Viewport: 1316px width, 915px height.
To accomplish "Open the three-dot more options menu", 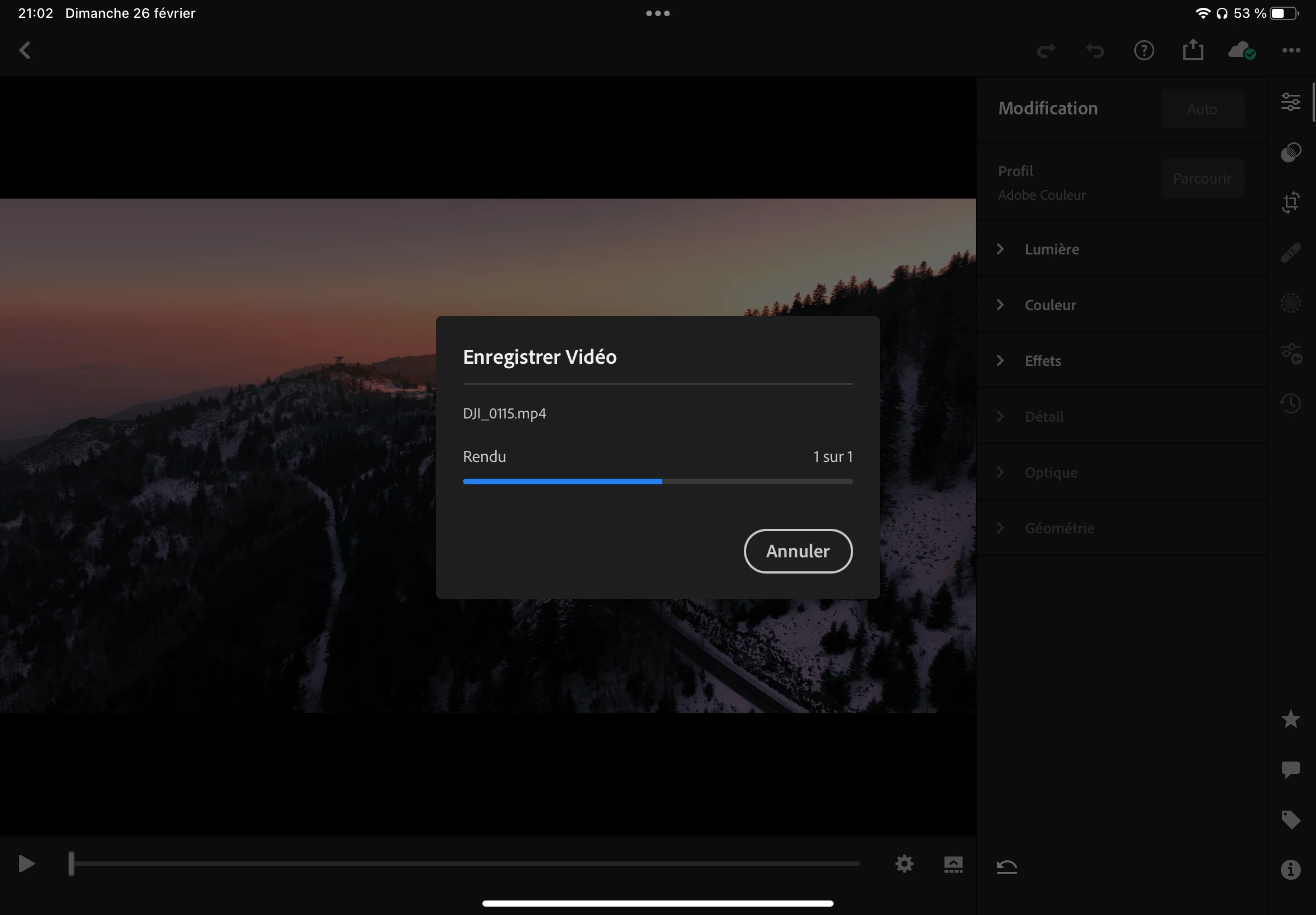I will (1291, 50).
